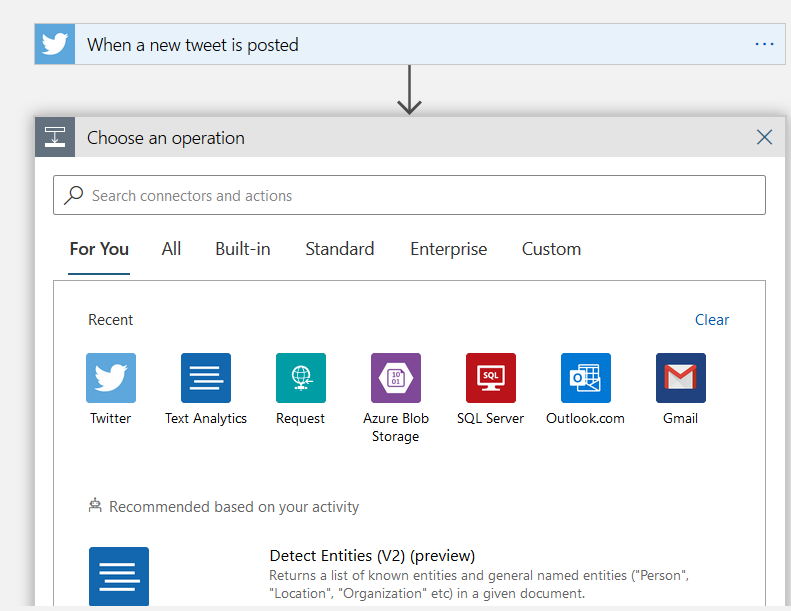
Task: Switch to the All tab
Action: coord(171,249)
